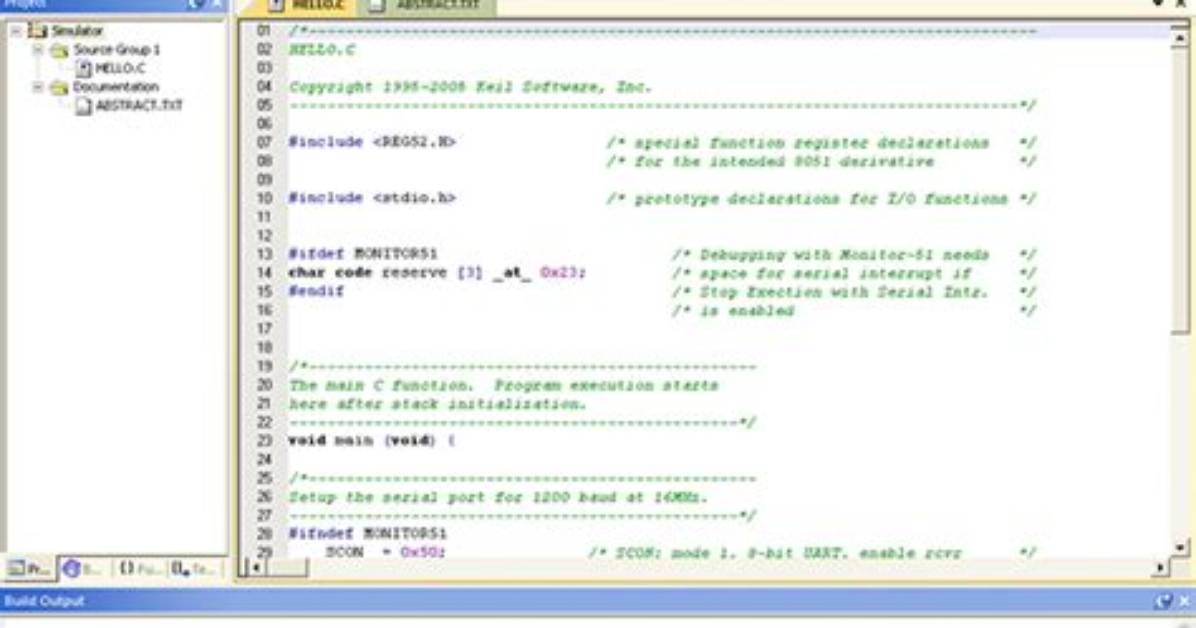Viewport: 1196px width, 628px height.
Task: Click the SCON = 0x50 line
Action: [386, 552]
